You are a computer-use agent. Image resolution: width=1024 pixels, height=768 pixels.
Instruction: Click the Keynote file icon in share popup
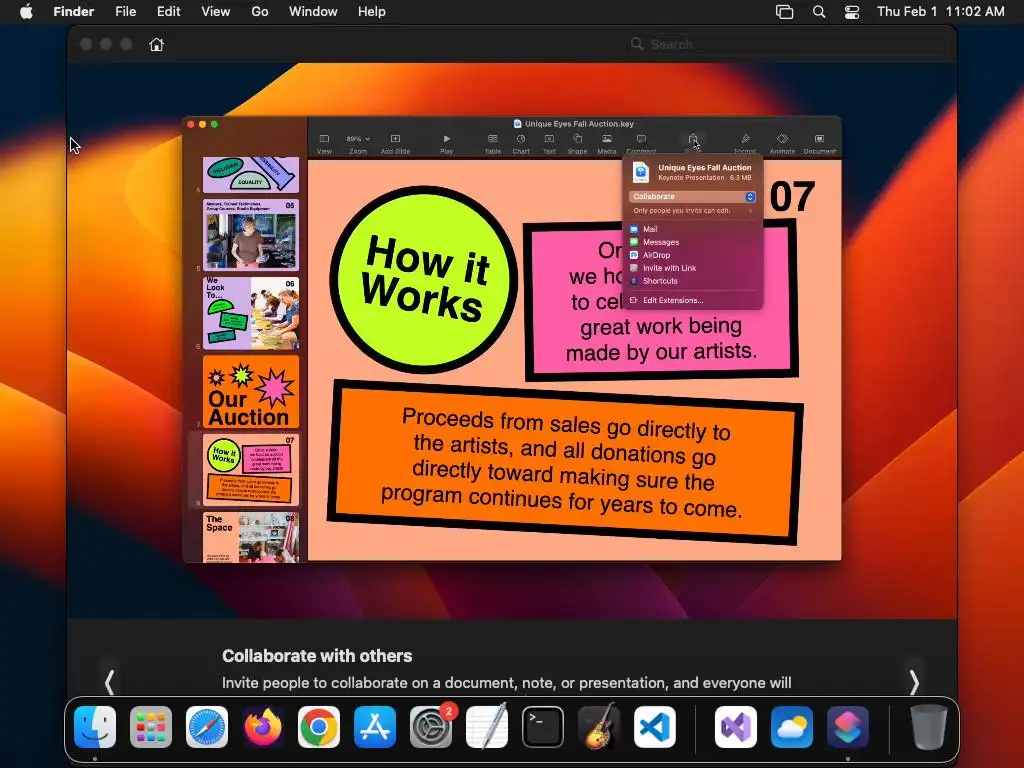(641, 172)
